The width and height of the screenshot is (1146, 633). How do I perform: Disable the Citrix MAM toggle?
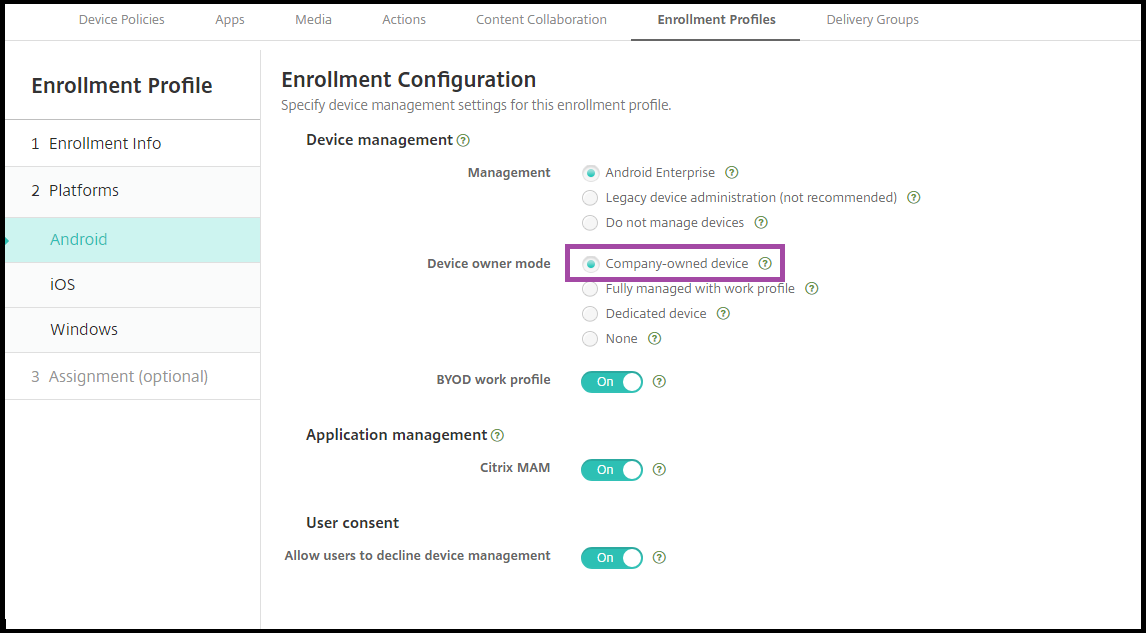(612, 469)
